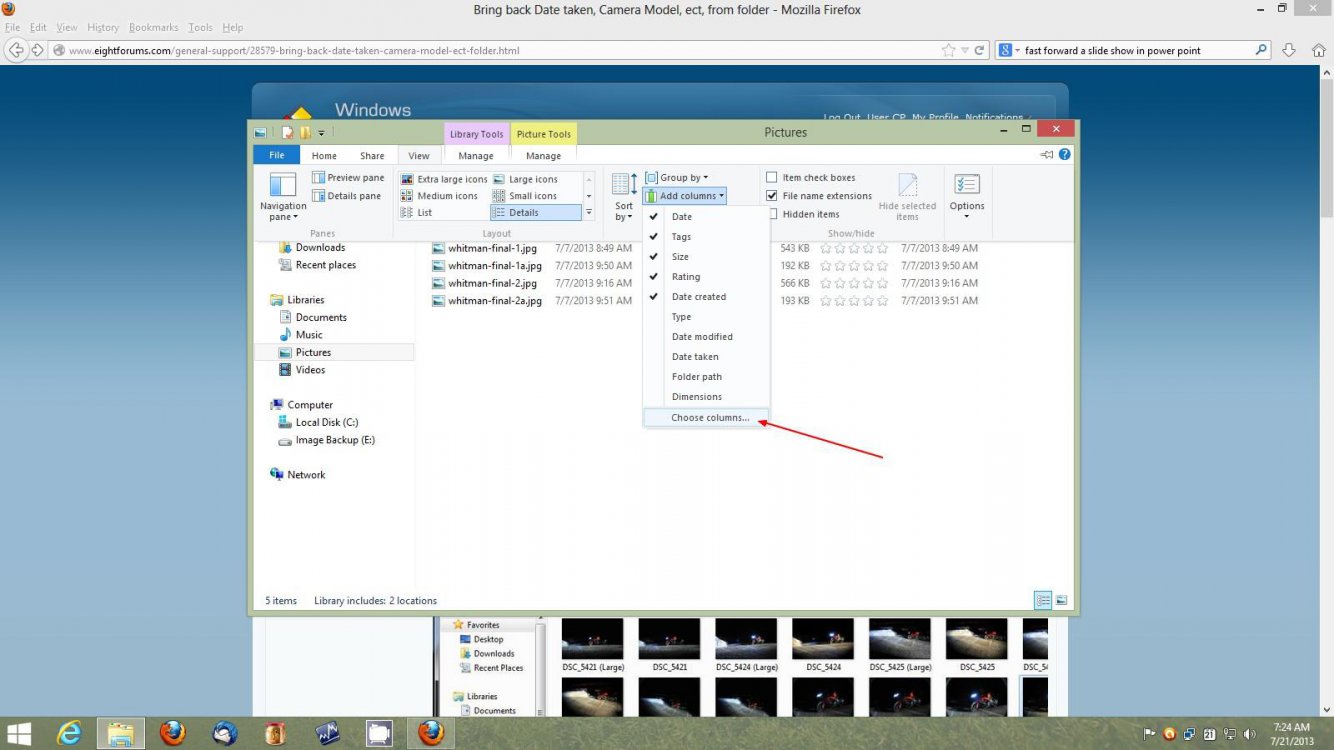Click Choose columns... menu entry
1334x750 pixels.
[706, 418]
